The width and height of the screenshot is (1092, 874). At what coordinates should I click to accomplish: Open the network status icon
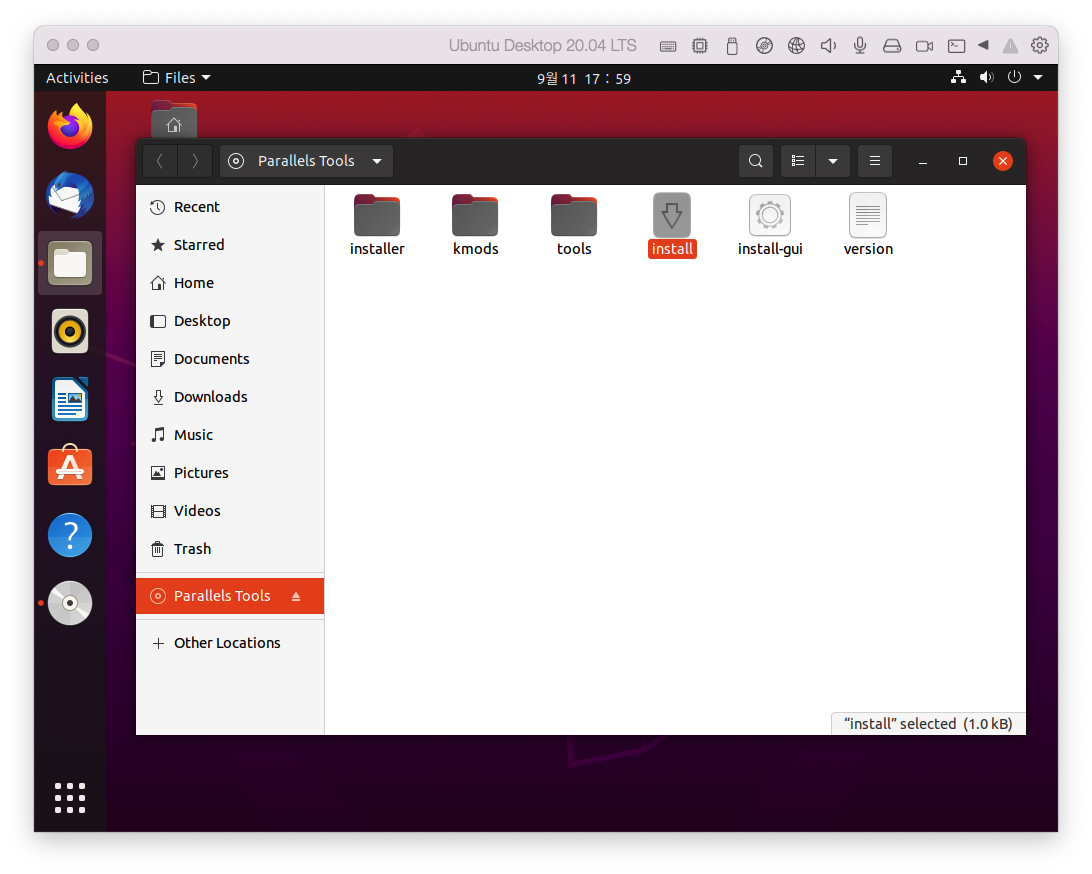pos(958,77)
